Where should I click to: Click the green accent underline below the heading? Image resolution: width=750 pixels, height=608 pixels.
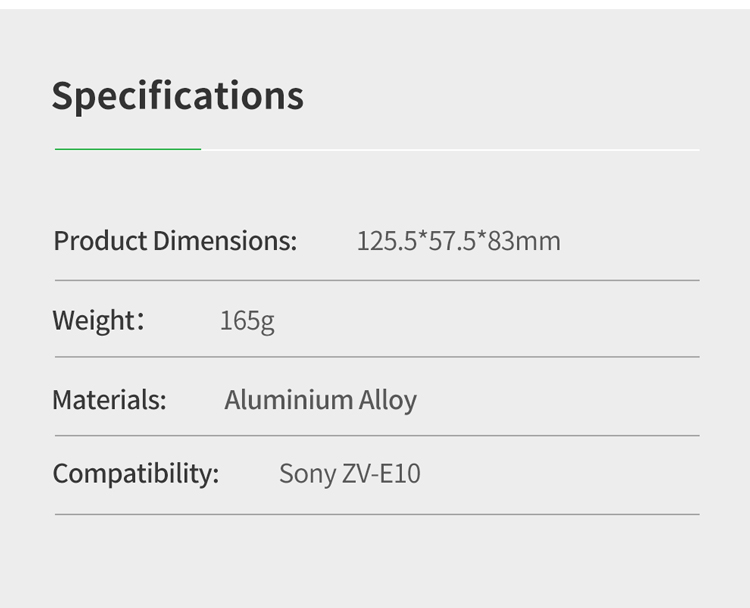tap(128, 149)
